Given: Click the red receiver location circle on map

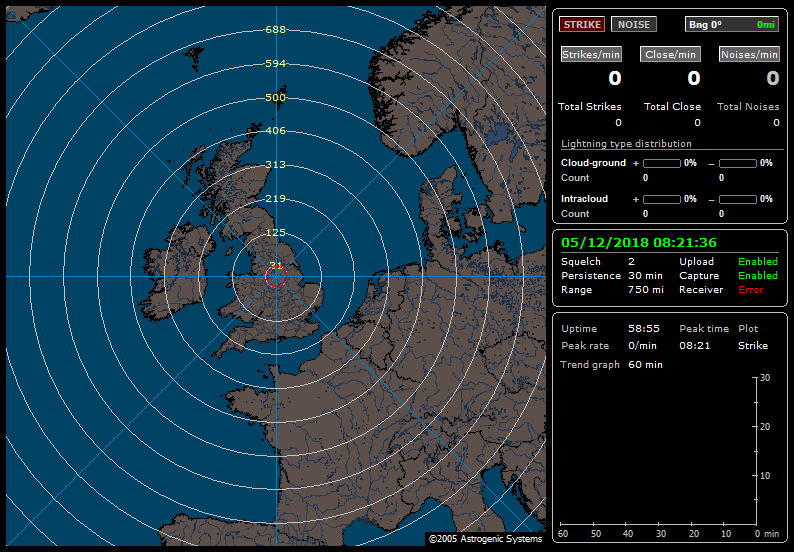Looking at the screenshot, I should 276,277.
